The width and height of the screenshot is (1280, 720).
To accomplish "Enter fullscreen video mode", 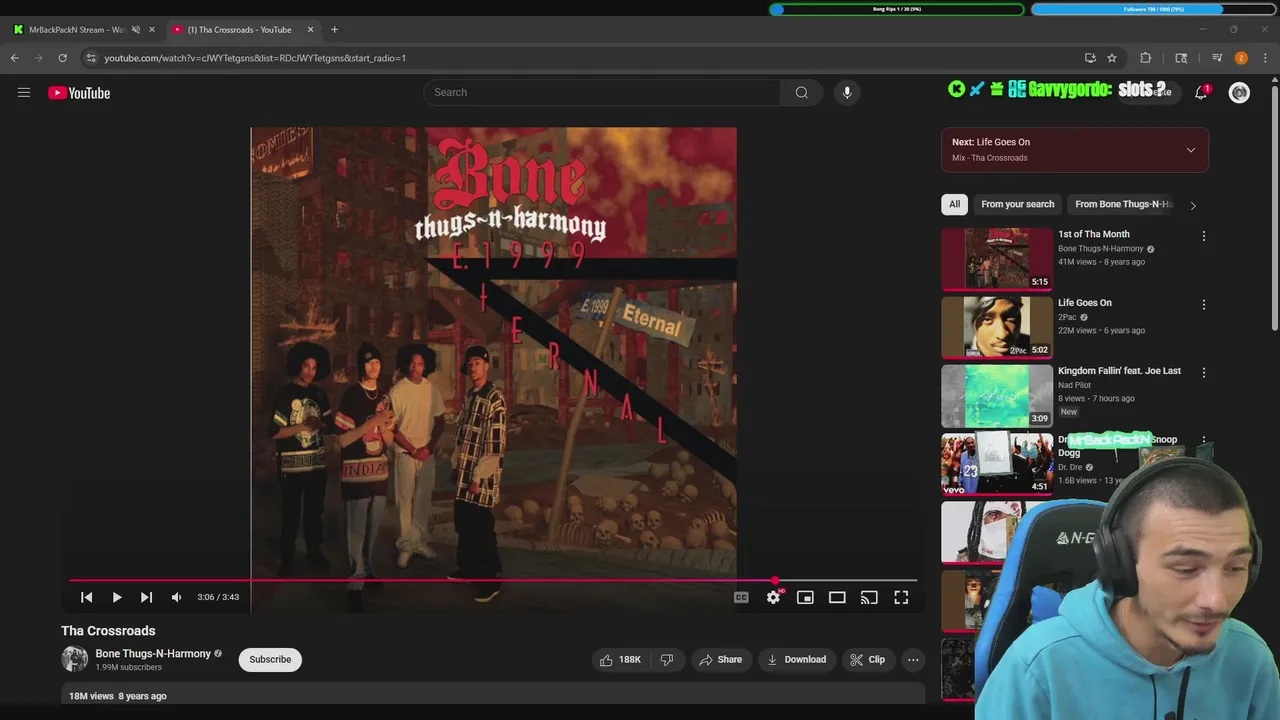I will pyautogui.click(x=901, y=597).
